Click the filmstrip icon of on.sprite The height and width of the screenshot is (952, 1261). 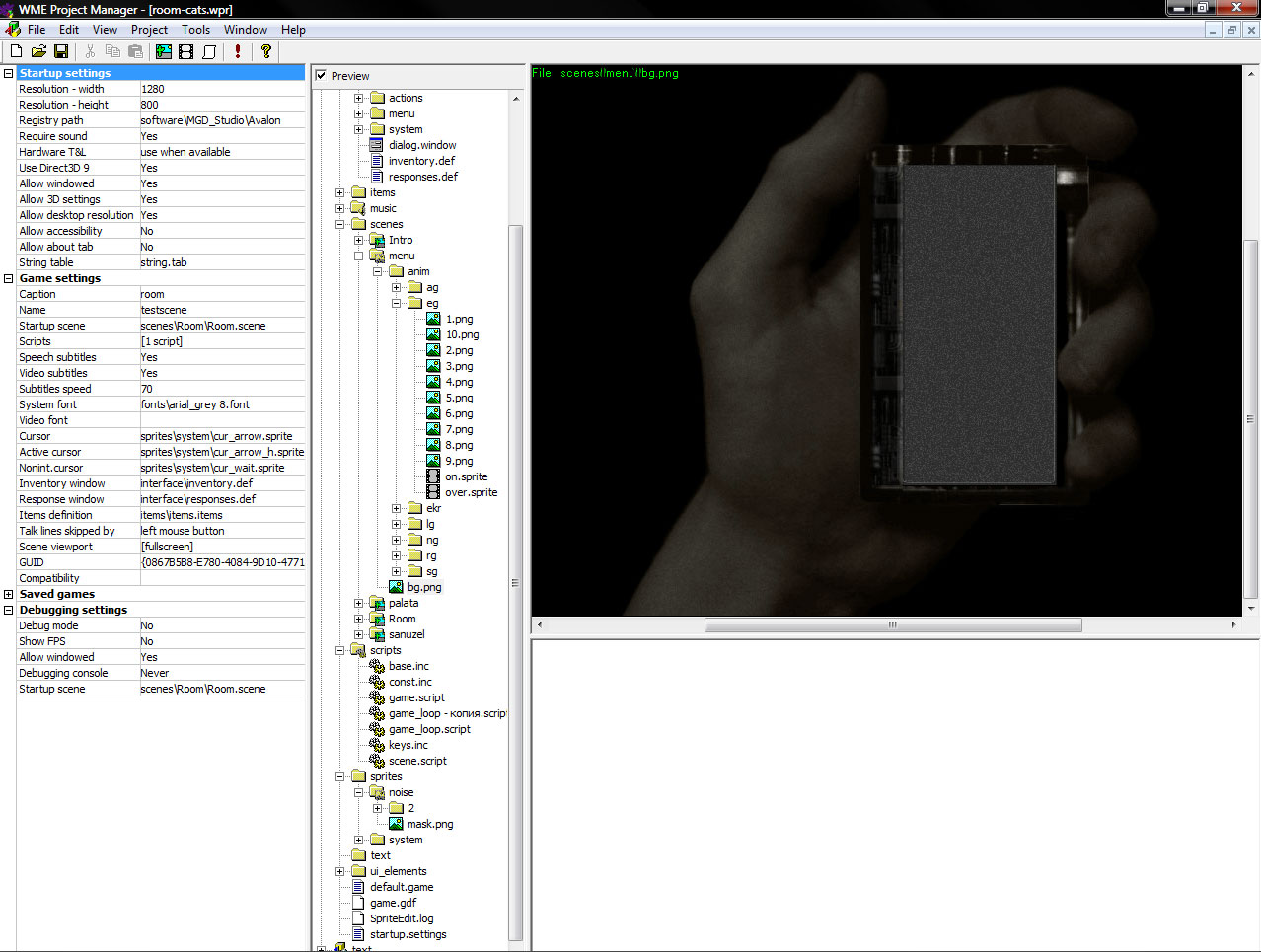(x=433, y=476)
